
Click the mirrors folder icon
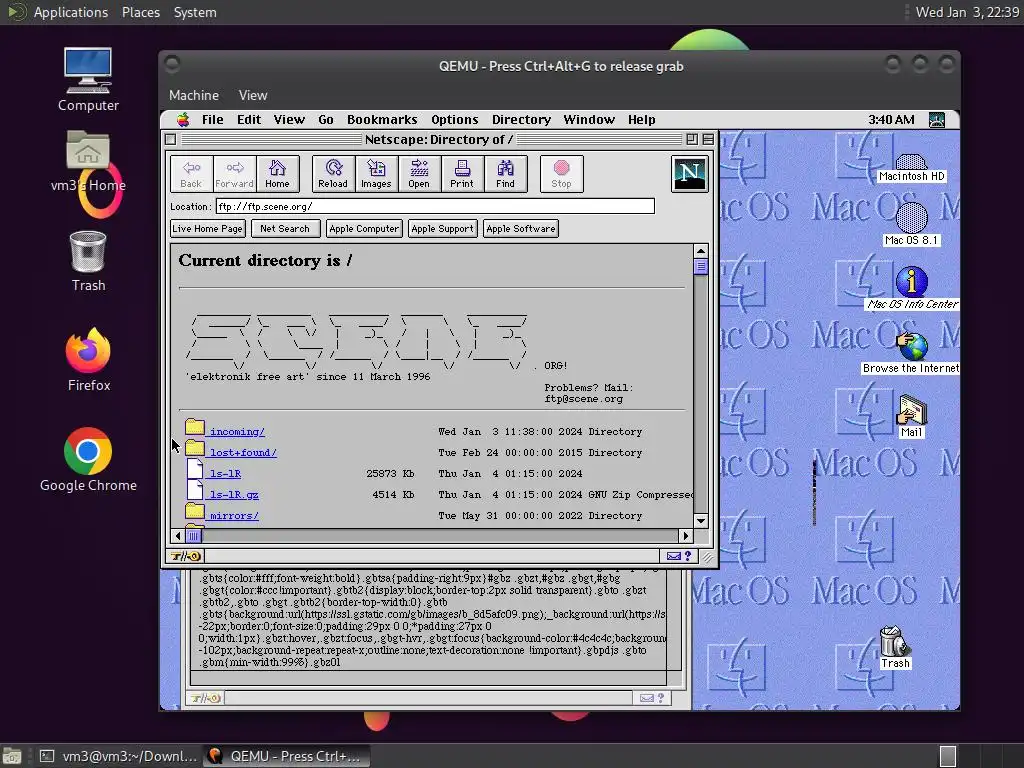point(195,511)
